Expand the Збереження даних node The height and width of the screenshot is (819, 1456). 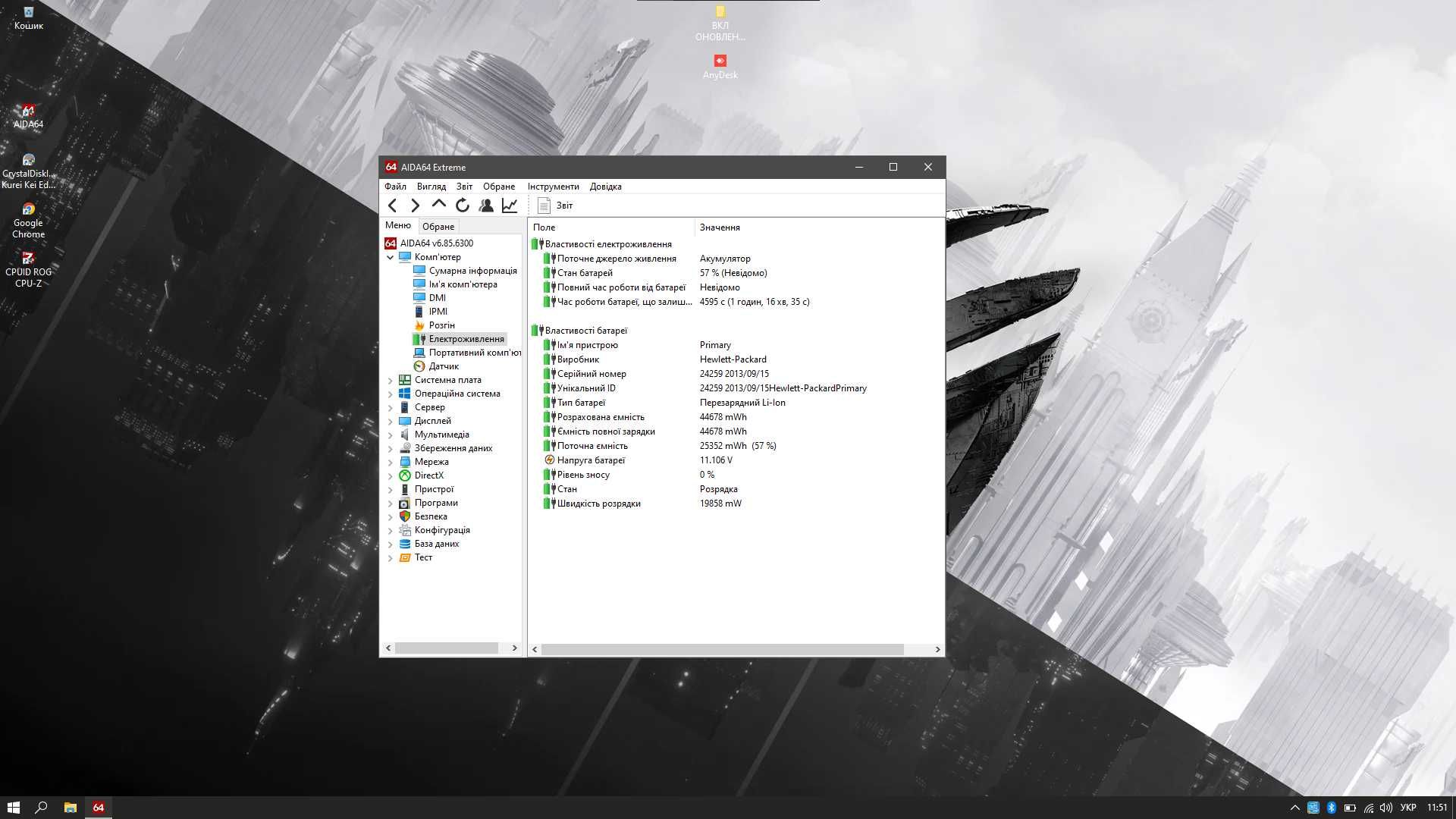pyautogui.click(x=391, y=448)
